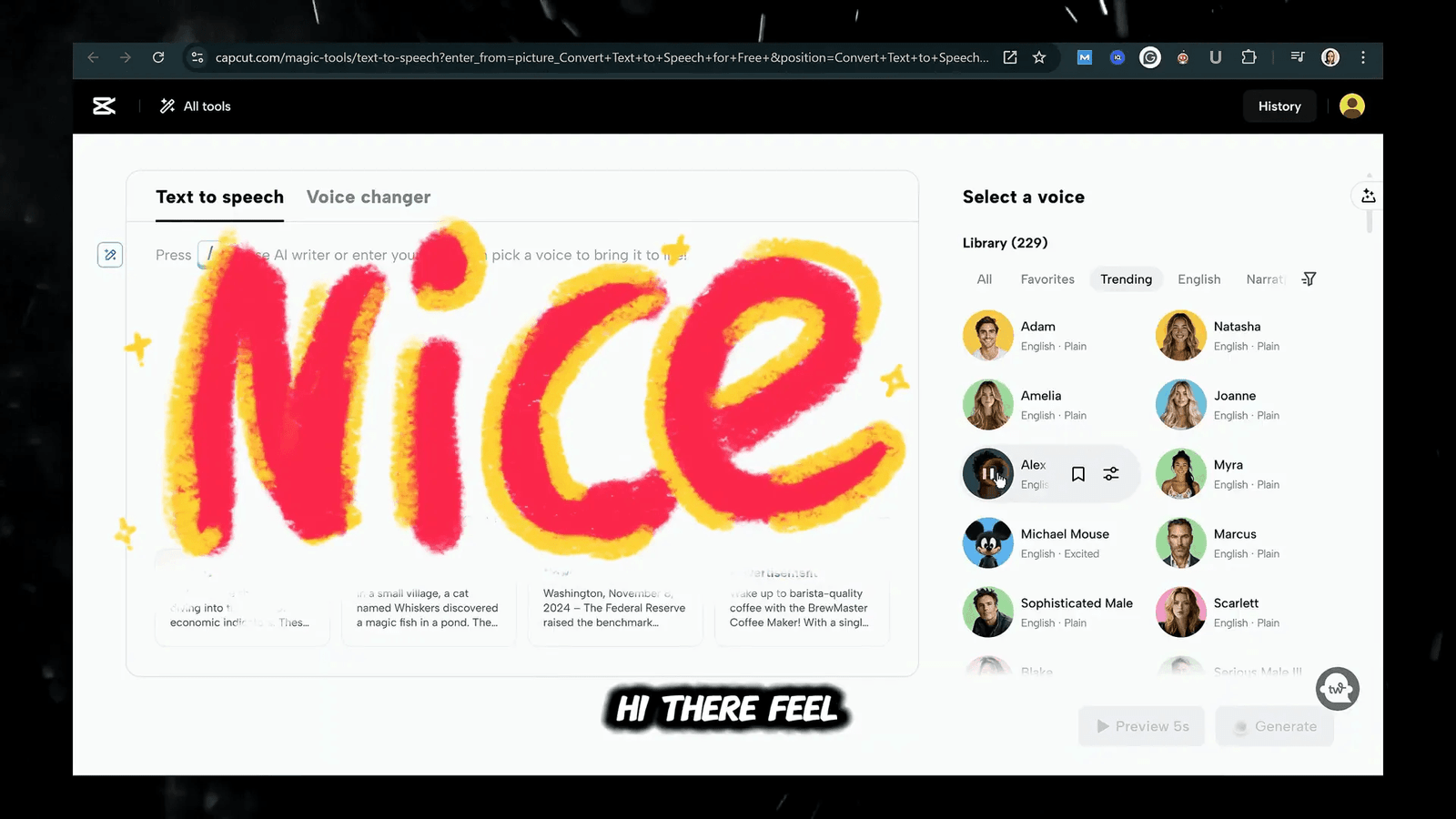Open All tools menu
Viewport: 1456px width, 819px height.
point(196,106)
